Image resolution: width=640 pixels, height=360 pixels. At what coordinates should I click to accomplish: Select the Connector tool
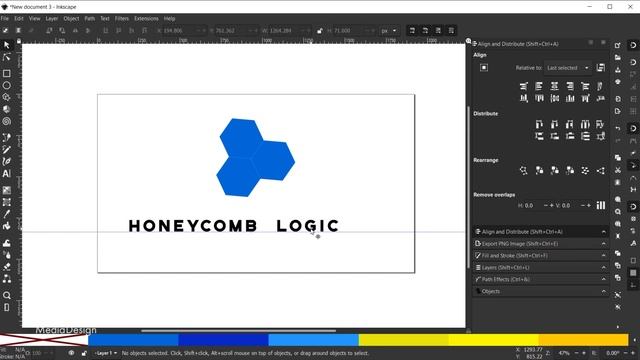point(7,279)
